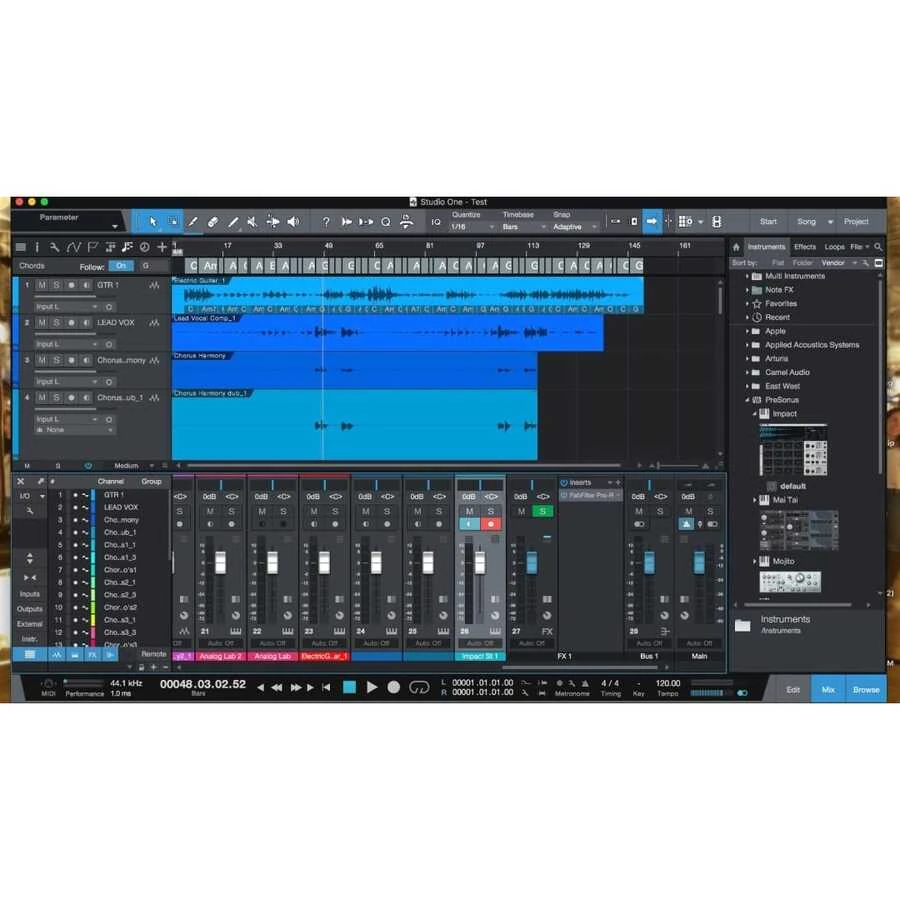Open the Loops browser tab
This screenshot has height=900, width=900.
pos(834,247)
